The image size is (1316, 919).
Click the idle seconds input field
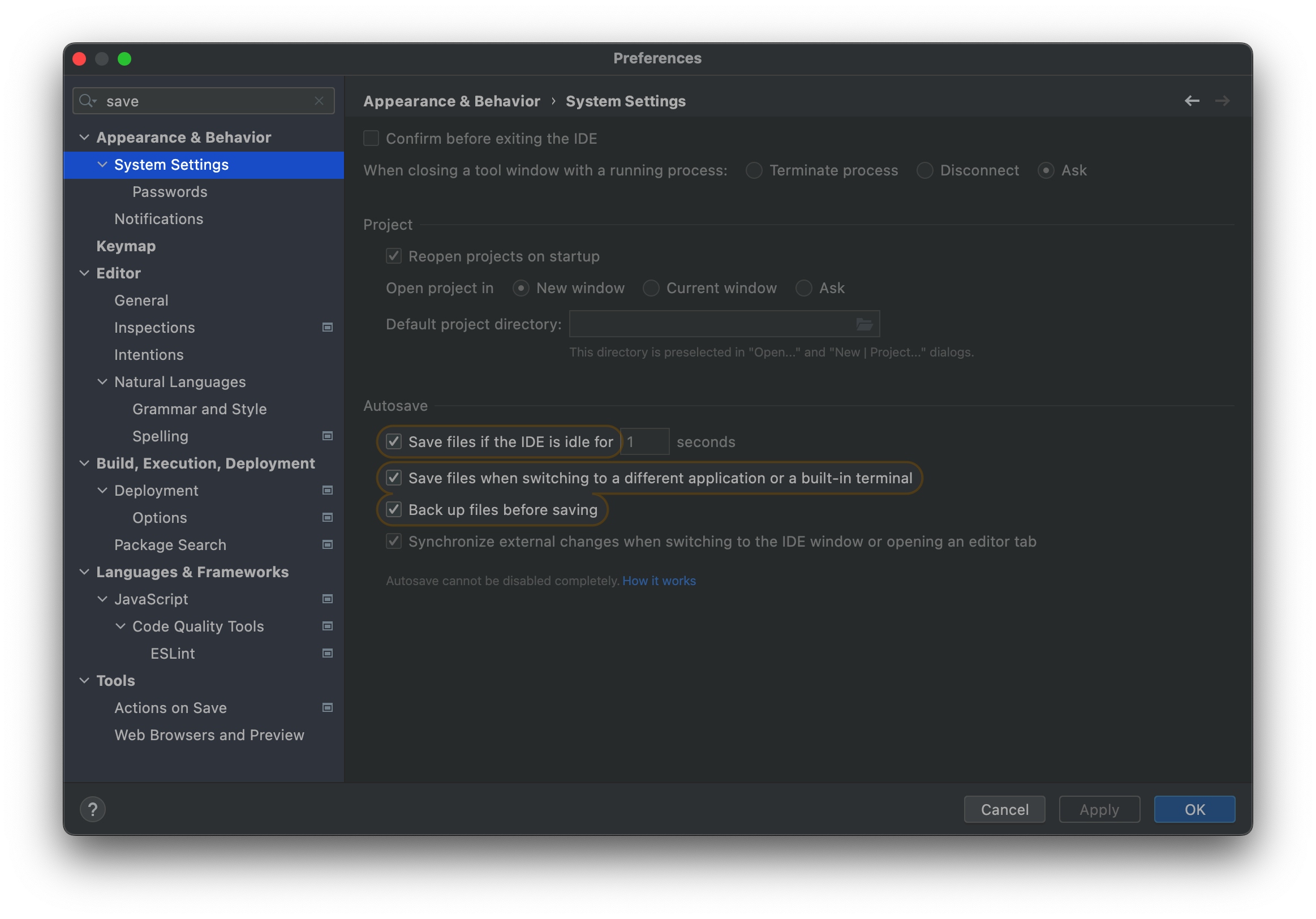pos(644,441)
